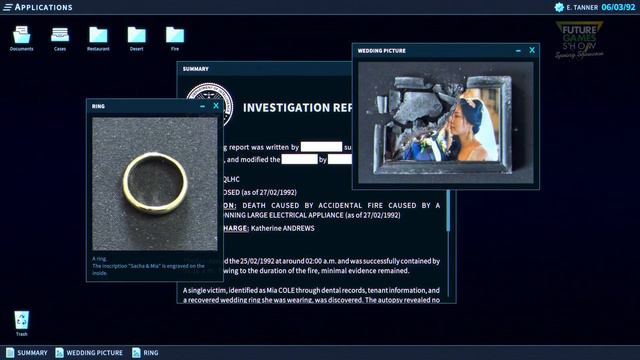Image resolution: width=640 pixels, height=360 pixels.
Task: Open the Applications menu
Action: pyautogui.click(x=38, y=7)
